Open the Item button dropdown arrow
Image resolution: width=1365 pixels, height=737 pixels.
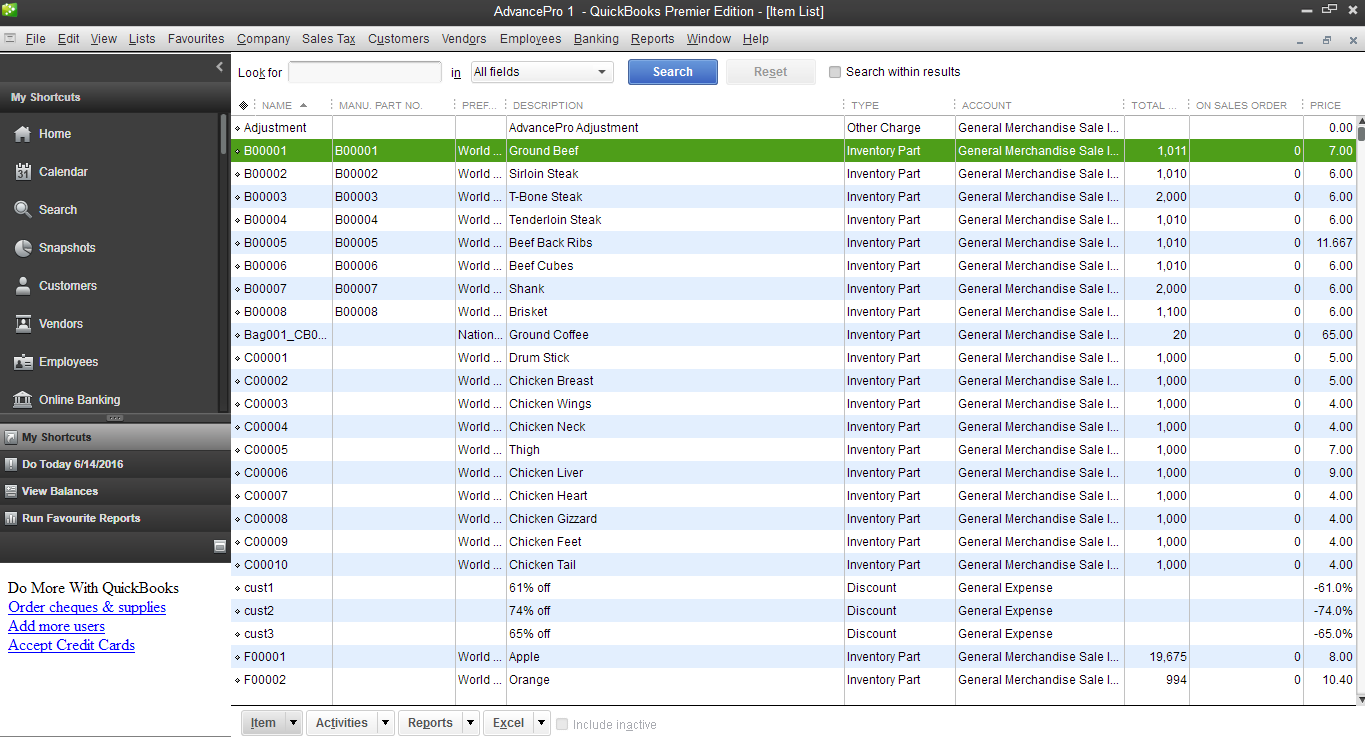pyautogui.click(x=293, y=723)
